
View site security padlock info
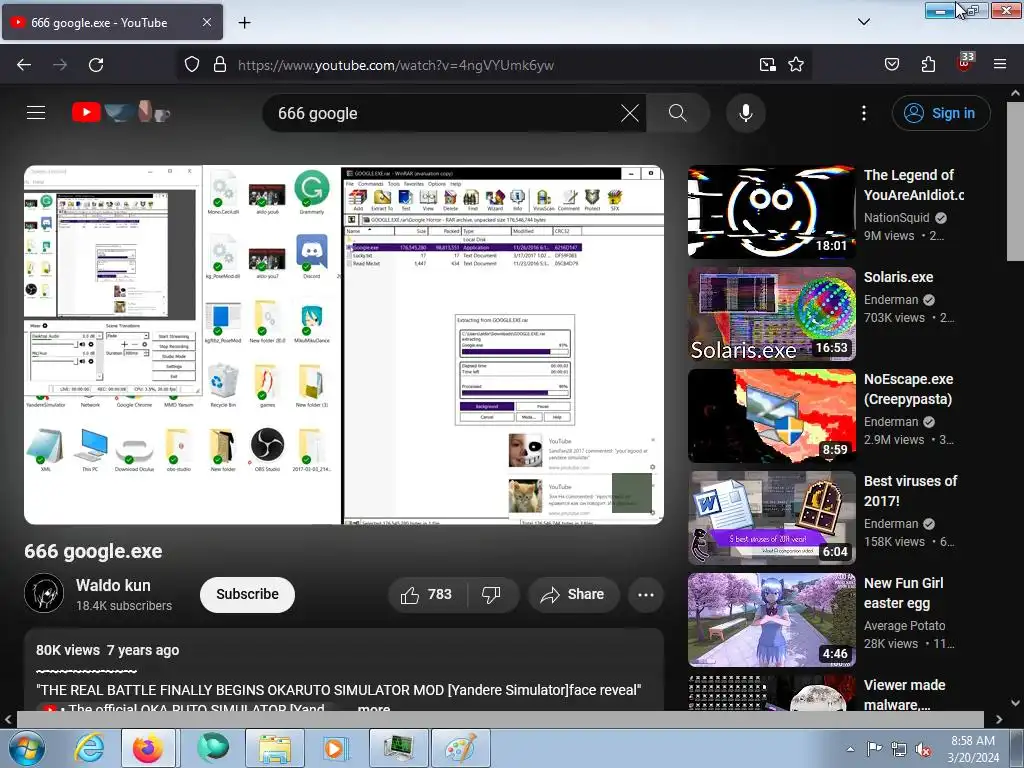pyautogui.click(x=220, y=65)
